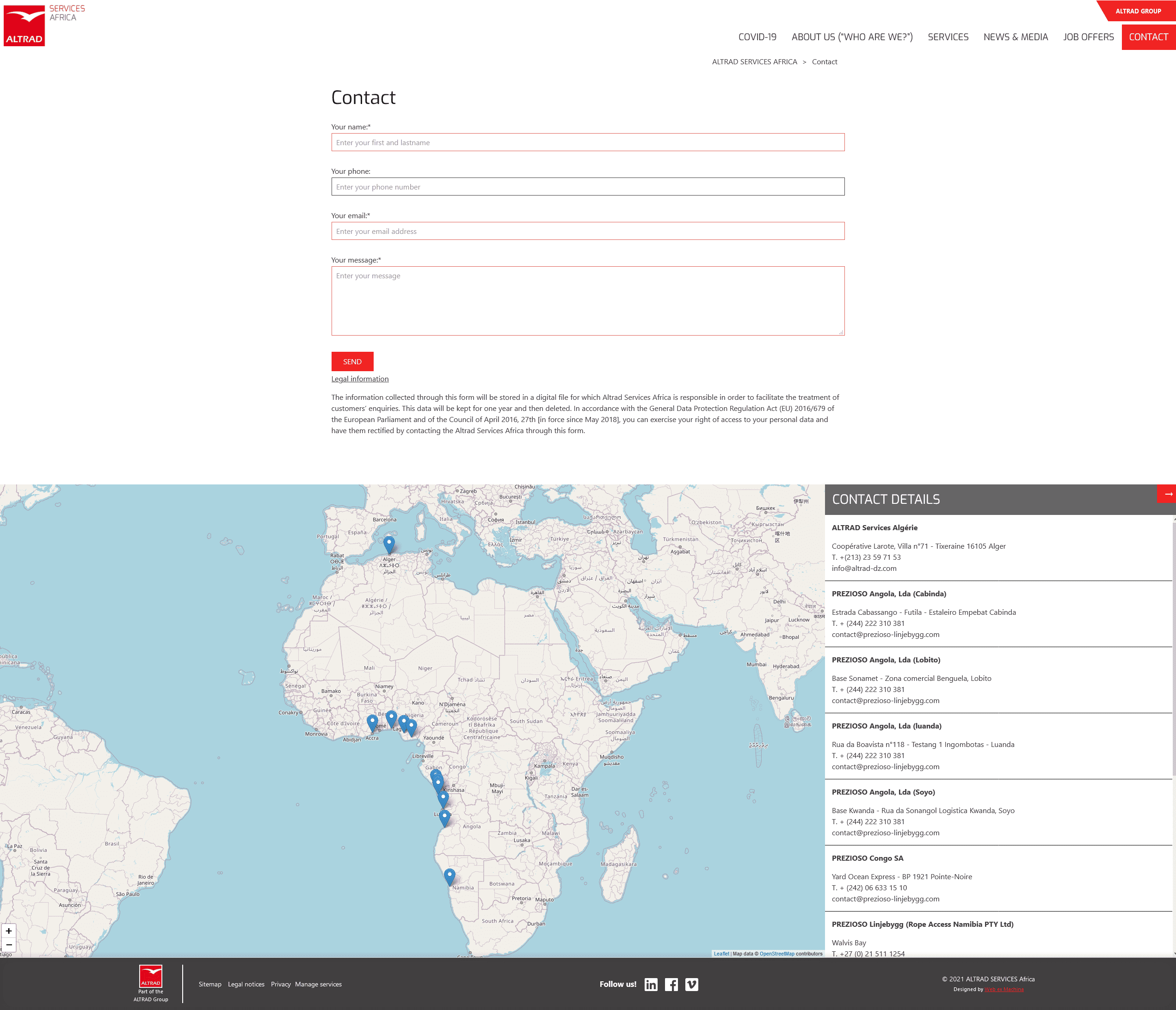This screenshot has width=1176, height=1010.
Task: Click info@altrad-dz.com email address
Action: click(x=864, y=569)
